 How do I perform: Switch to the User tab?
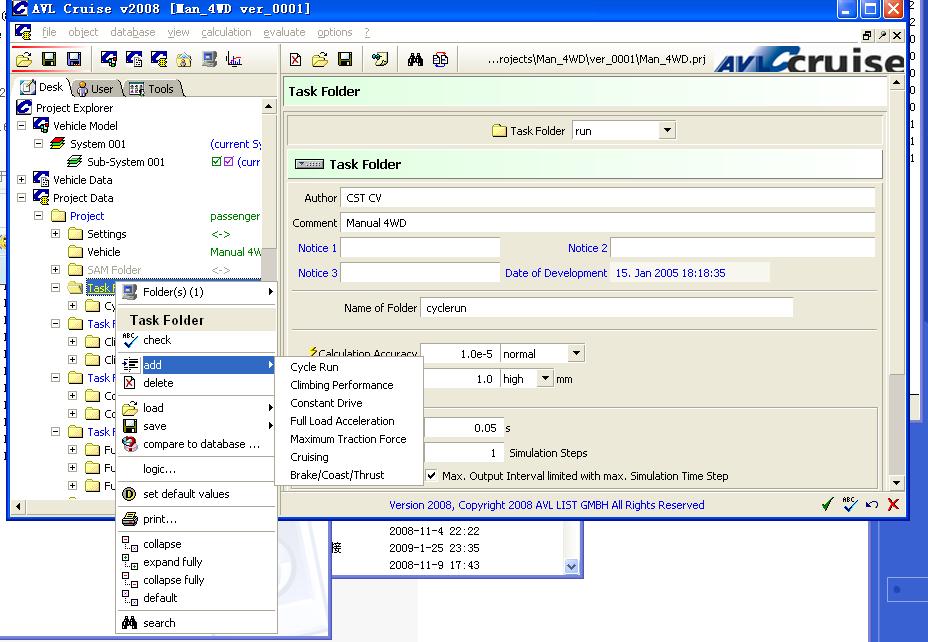(x=95, y=89)
